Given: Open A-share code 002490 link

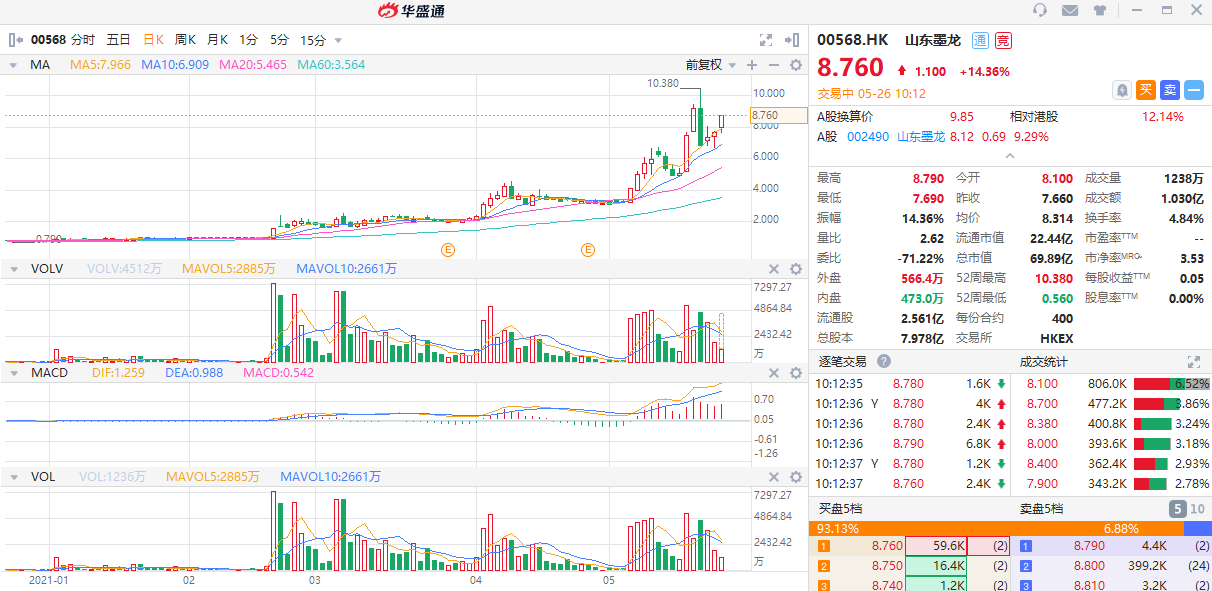Looking at the screenshot, I should point(868,137).
